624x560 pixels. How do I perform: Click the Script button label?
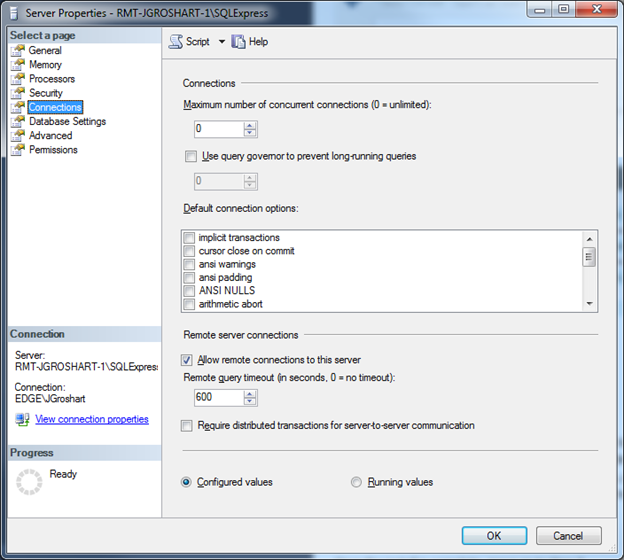(x=198, y=41)
